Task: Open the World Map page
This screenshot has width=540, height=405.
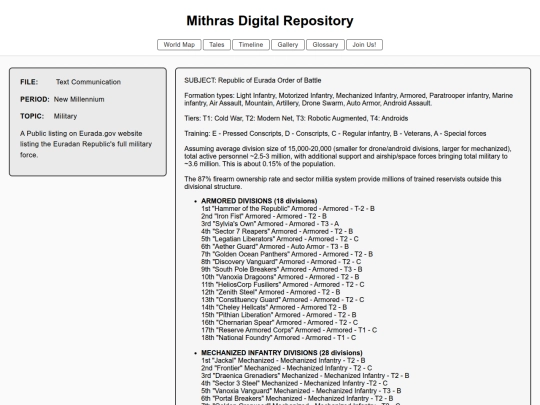Action: coord(179,45)
